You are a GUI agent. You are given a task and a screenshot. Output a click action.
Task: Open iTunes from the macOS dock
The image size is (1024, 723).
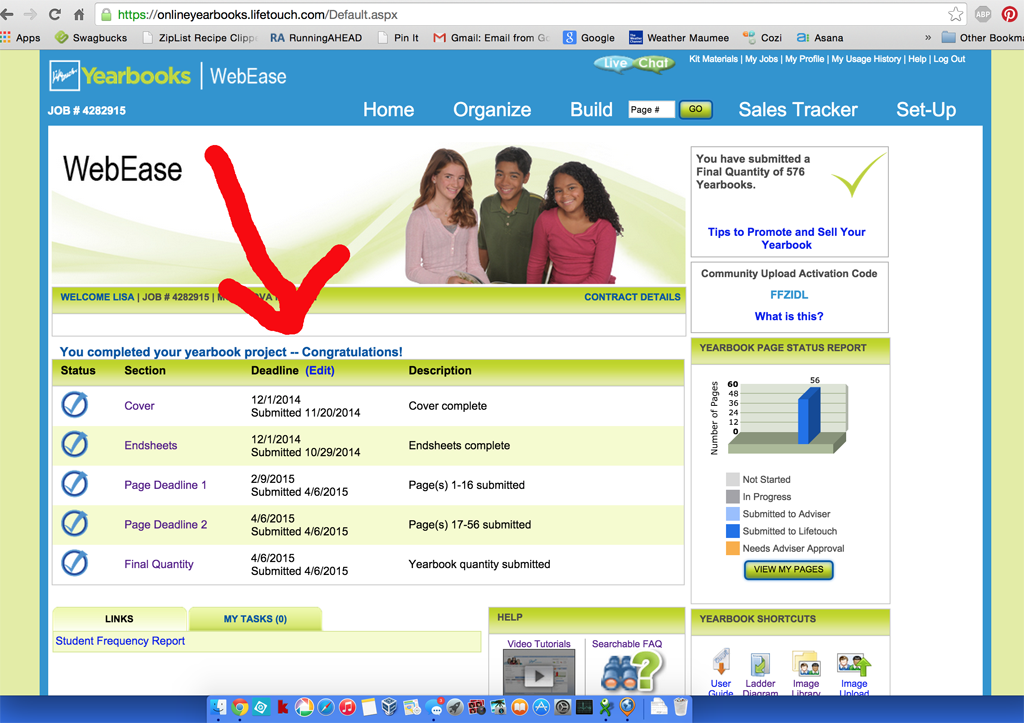point(347,708)
